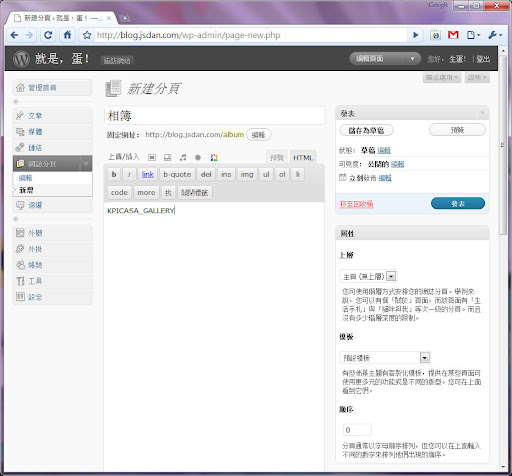Click the li quicktag button
Screen dimensions: 512x476
298,174
